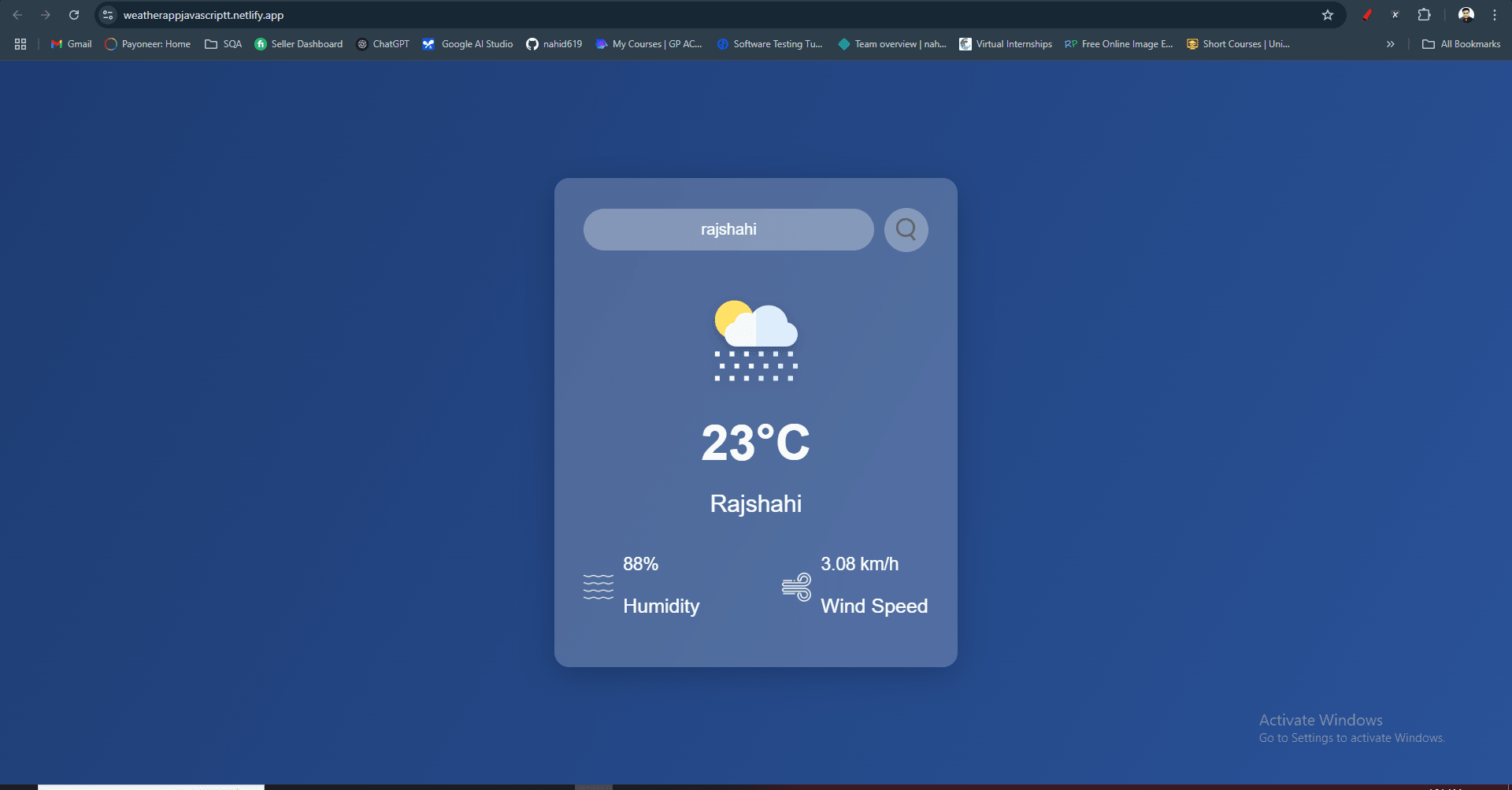1512x790 pixels.
Task: Click the rain cloud weather icon
Action: 755,339
